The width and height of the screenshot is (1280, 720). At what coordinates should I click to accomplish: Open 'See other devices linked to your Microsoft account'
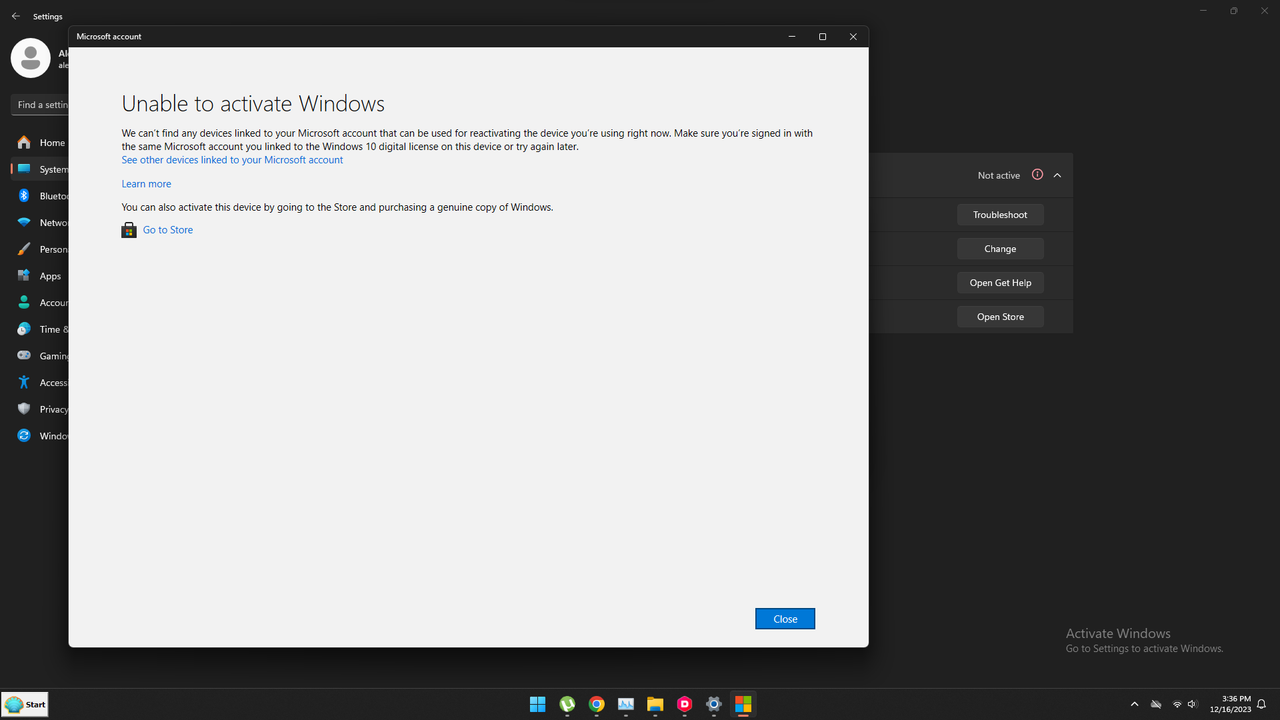(232, 160)
